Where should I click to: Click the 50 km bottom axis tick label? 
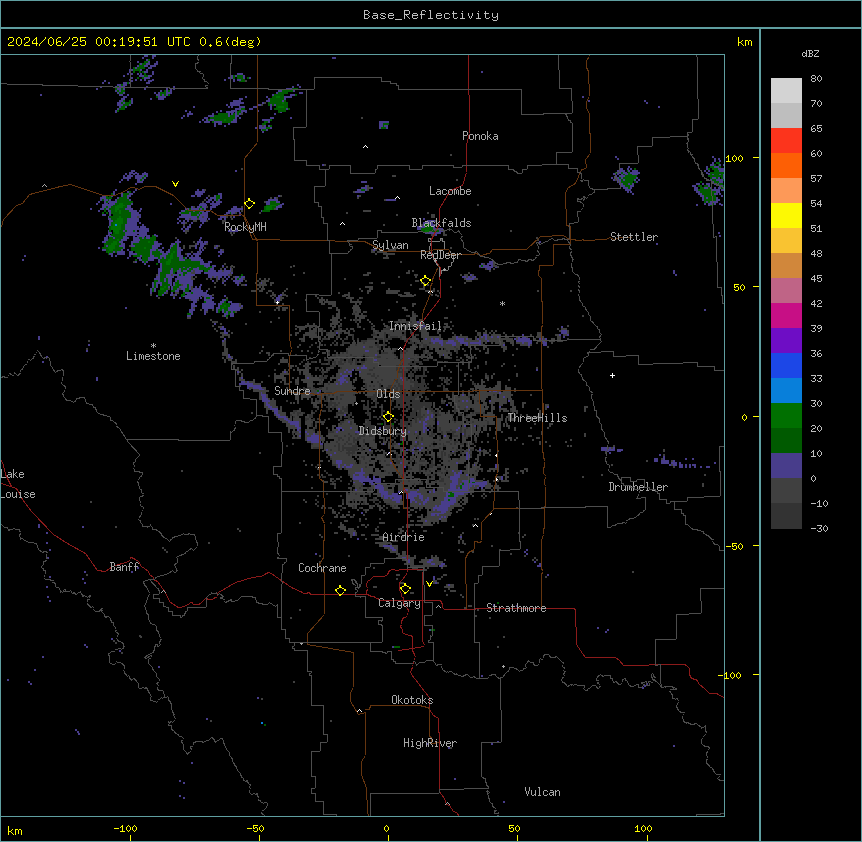pyautogui.click(x=515, y=828)
